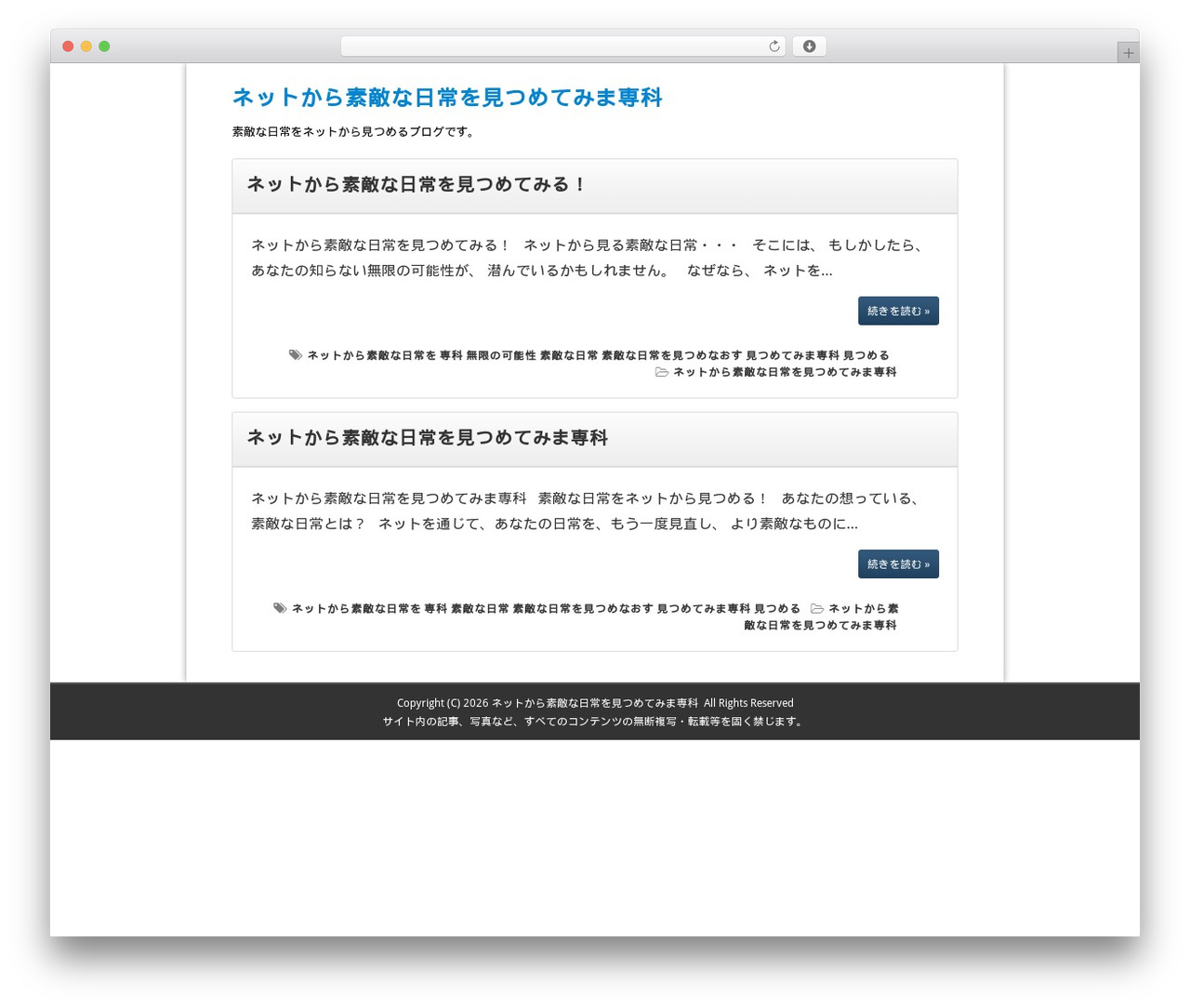Open the blue site title link in the header

(447, 98)
